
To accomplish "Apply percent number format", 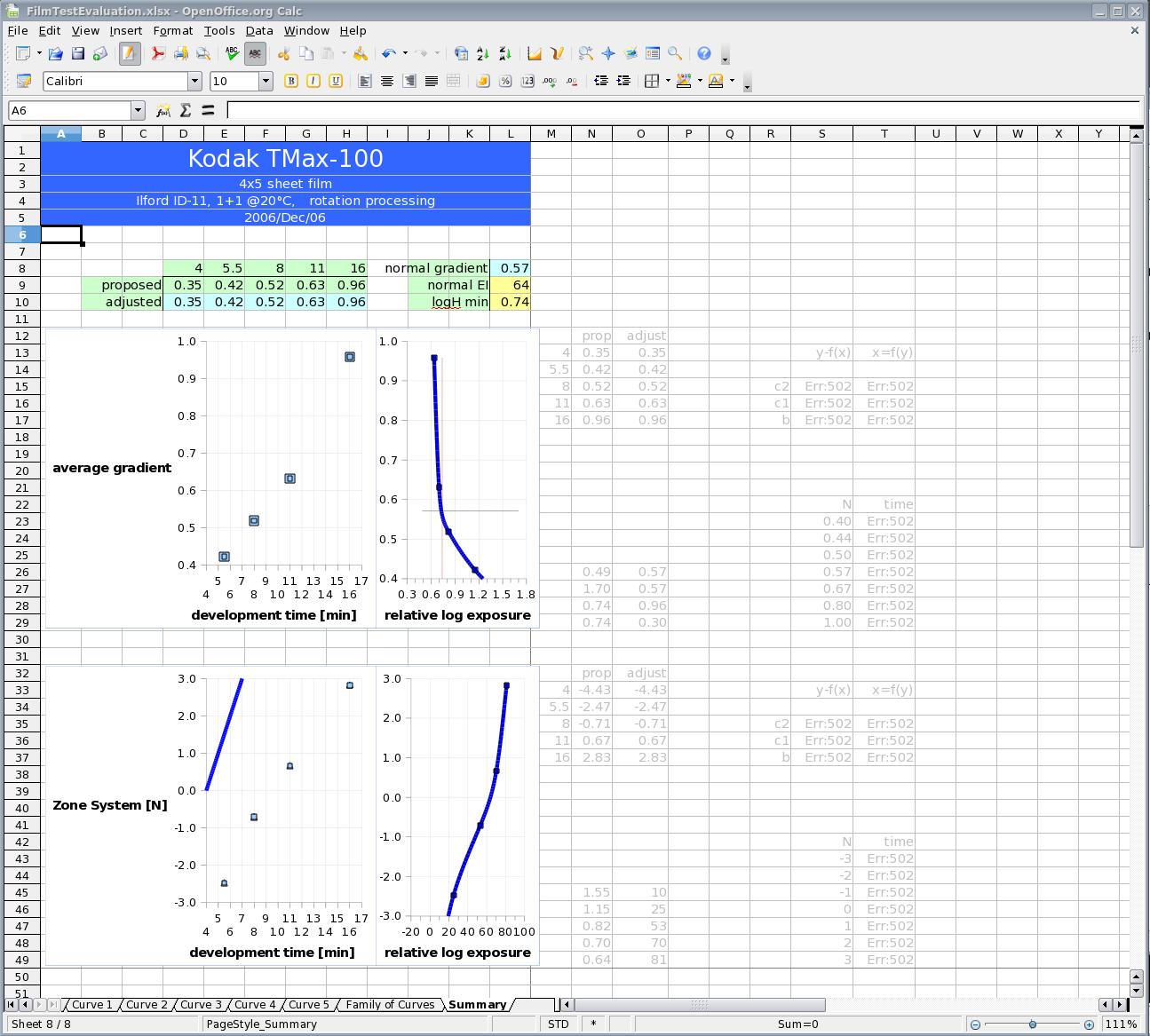I will 505,81.
